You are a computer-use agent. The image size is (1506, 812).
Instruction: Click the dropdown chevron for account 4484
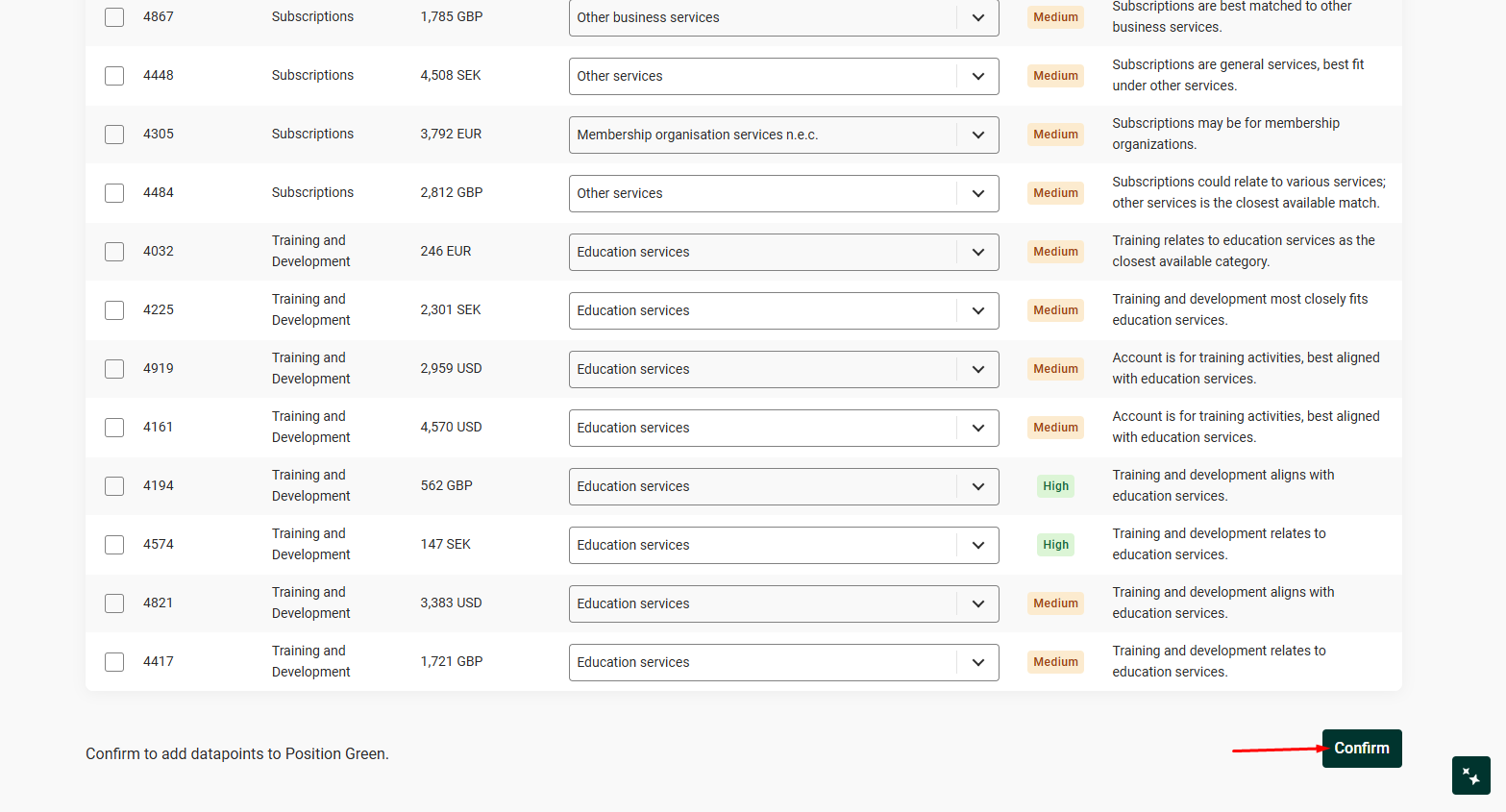[977, 194]
